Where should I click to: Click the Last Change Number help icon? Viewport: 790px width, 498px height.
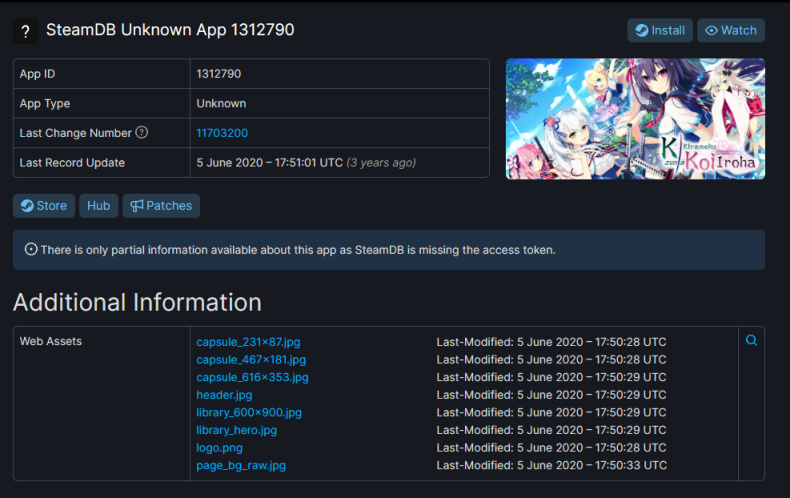pos(142,132)
